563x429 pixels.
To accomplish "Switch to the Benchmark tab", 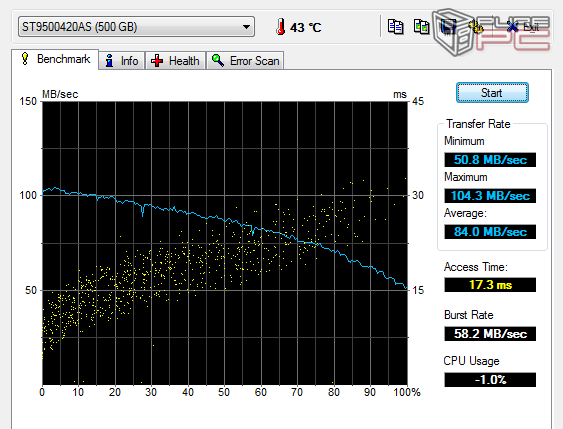I will (55, 59).
